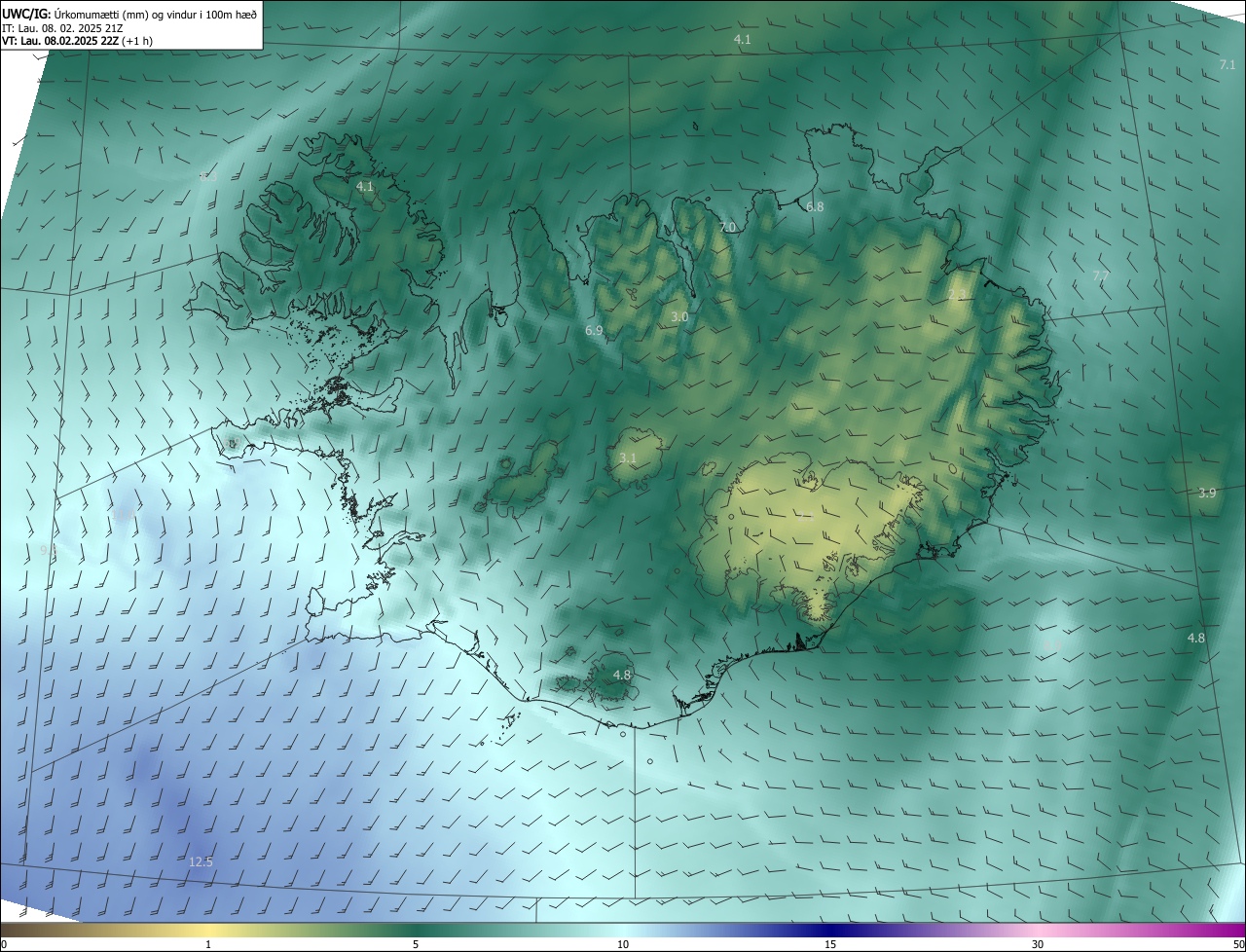Click the 3.1 value label on the glacier
This screenshot has width=1246, height=952.
coord(628,458)
